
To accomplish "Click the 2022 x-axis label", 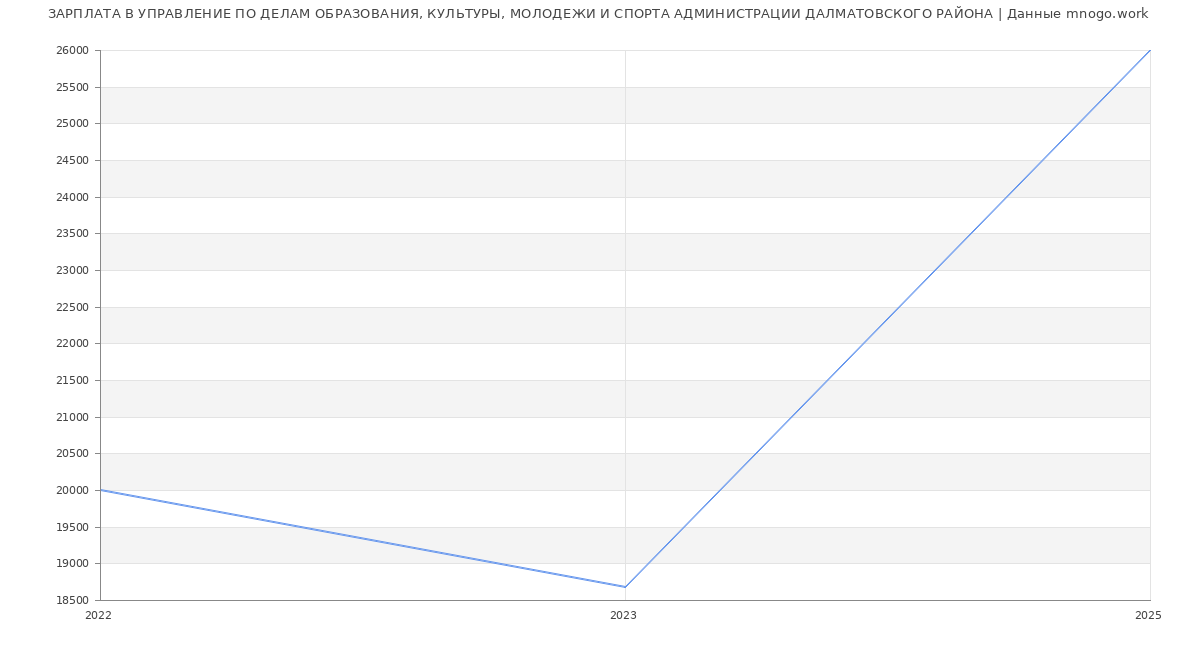I will pos(98,616).
